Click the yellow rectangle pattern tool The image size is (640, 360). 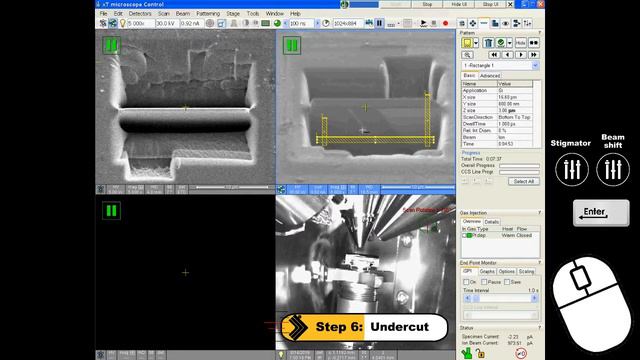(467, 42)
